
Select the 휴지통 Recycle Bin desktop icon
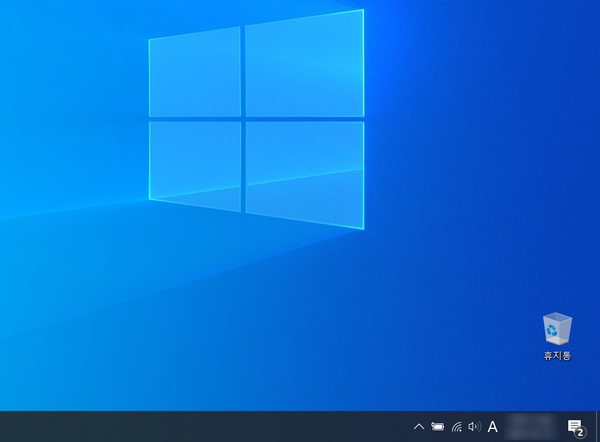557,329
